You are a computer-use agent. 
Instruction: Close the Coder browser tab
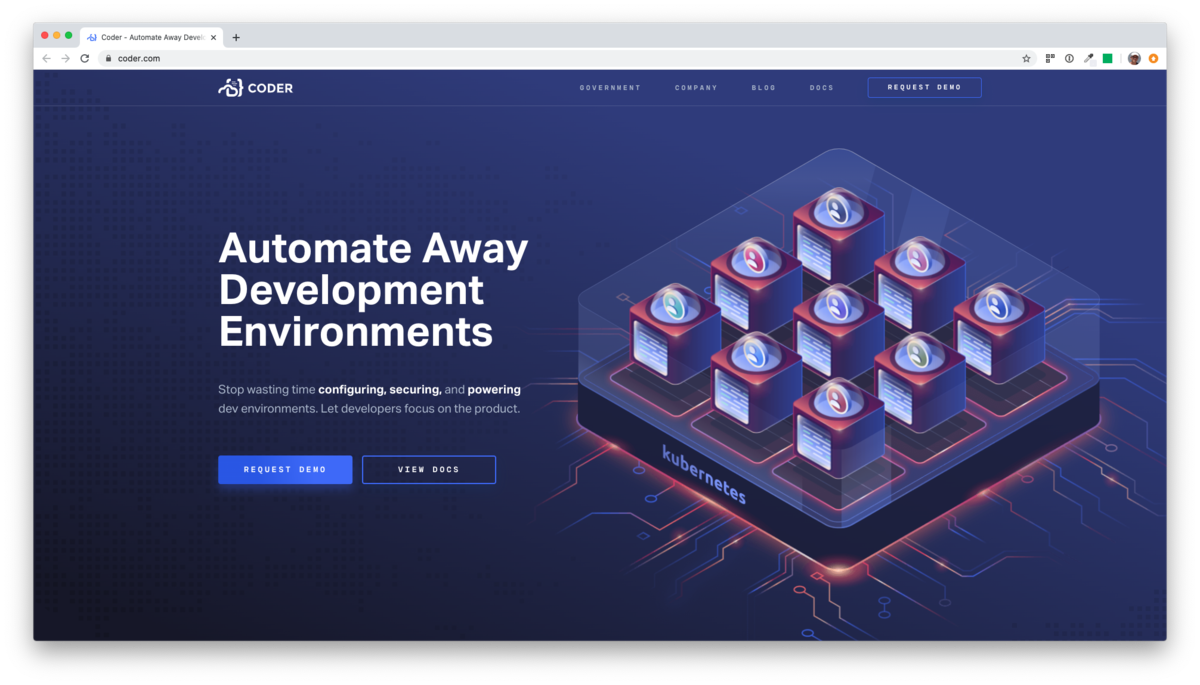213,38
